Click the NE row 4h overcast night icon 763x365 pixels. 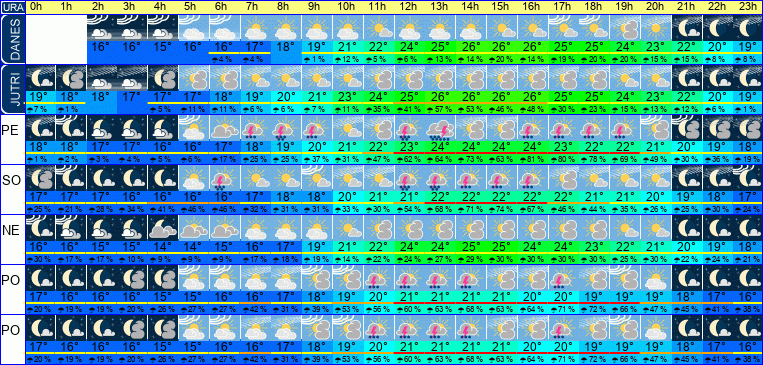[163, 228]
